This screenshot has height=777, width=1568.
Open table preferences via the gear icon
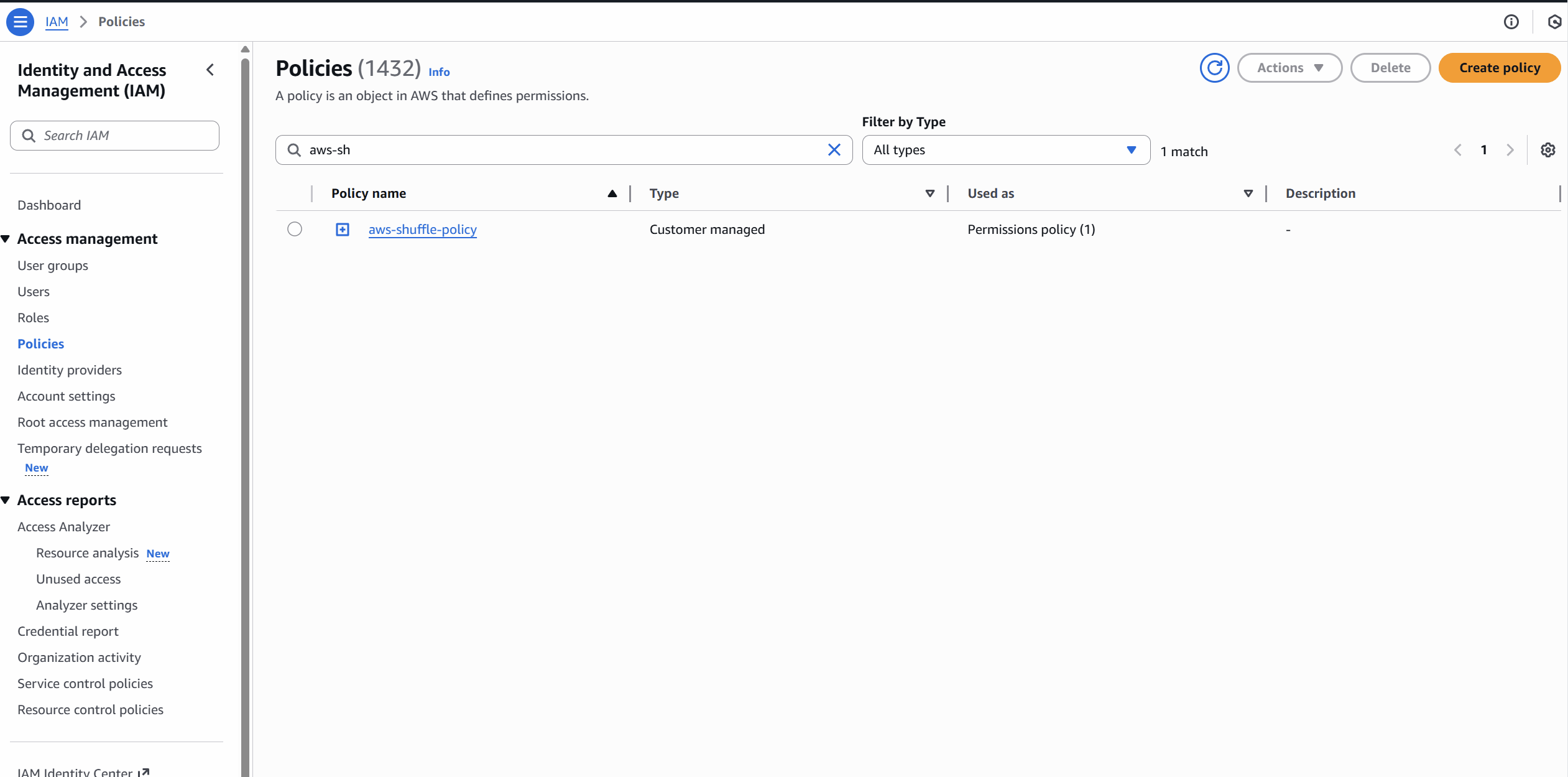coord(1548,150)
